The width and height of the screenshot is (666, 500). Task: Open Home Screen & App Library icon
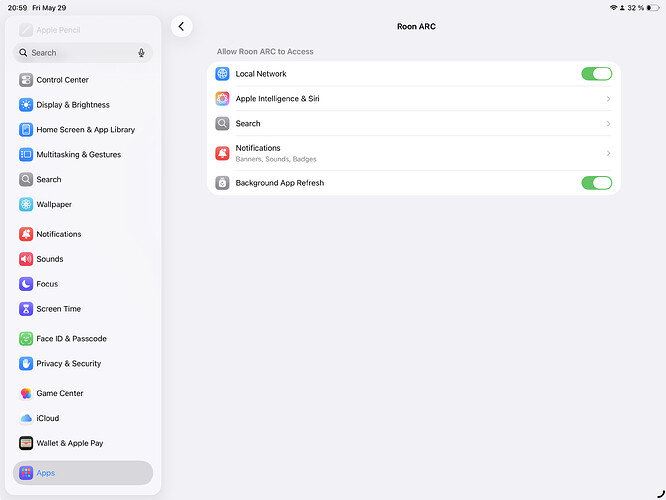pos(26,130)
